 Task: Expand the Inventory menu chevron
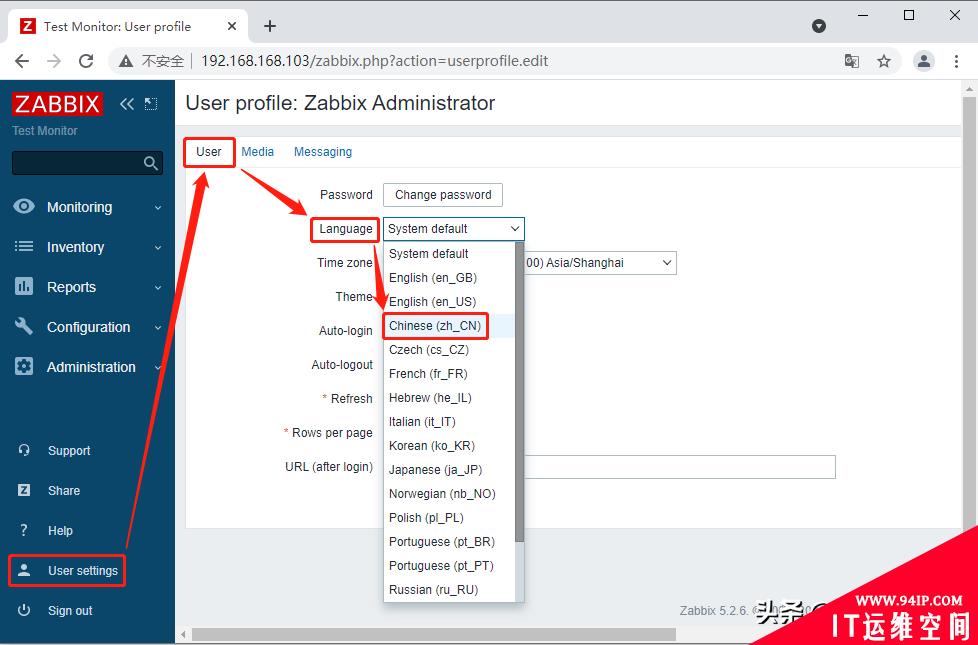(158, 248)
